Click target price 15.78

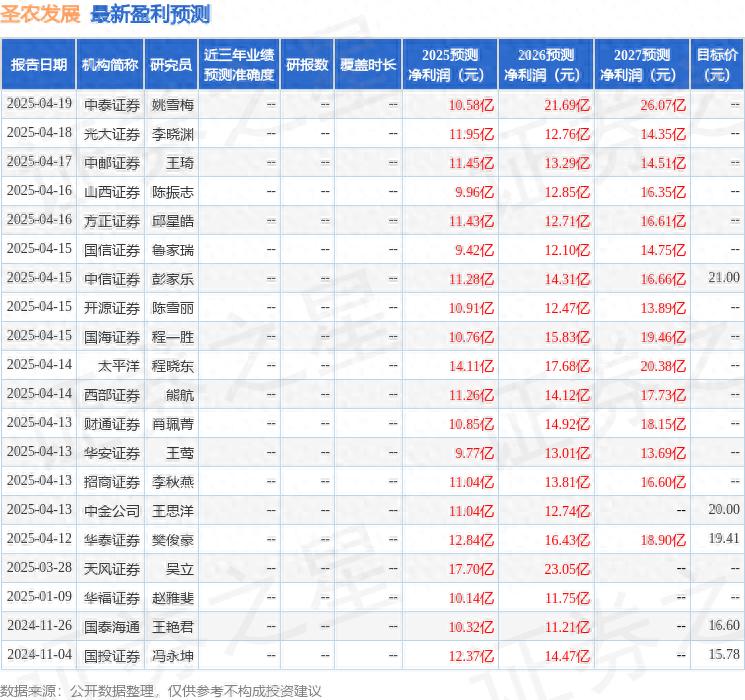pos(724,654)
